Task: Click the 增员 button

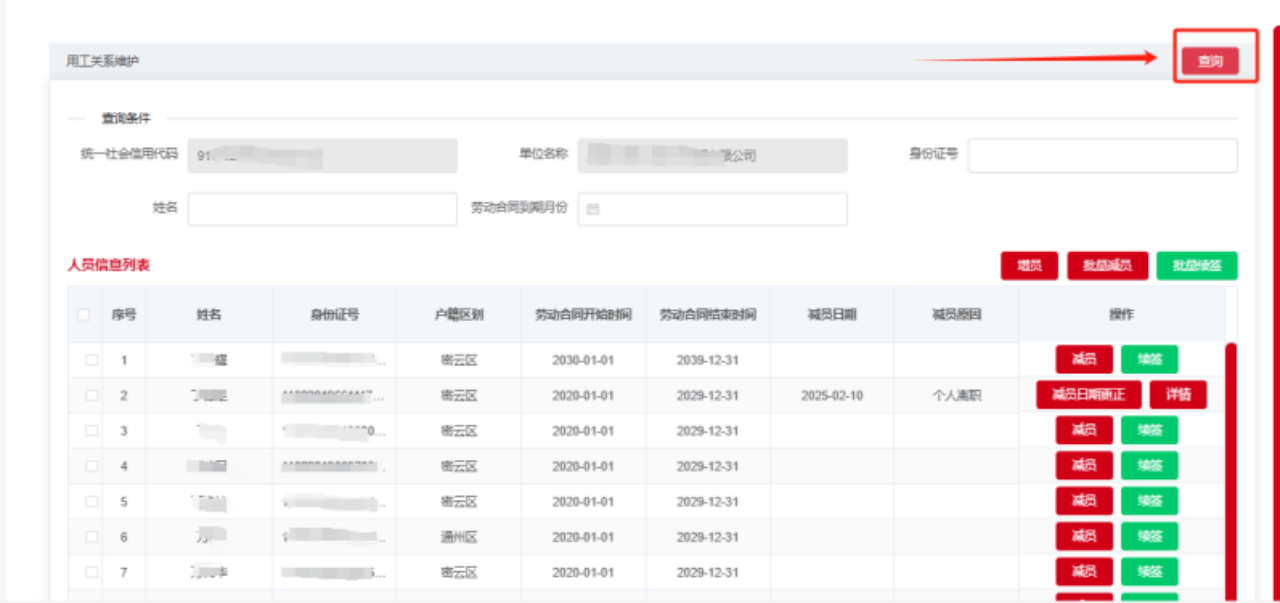Action: pos(1029,266)
